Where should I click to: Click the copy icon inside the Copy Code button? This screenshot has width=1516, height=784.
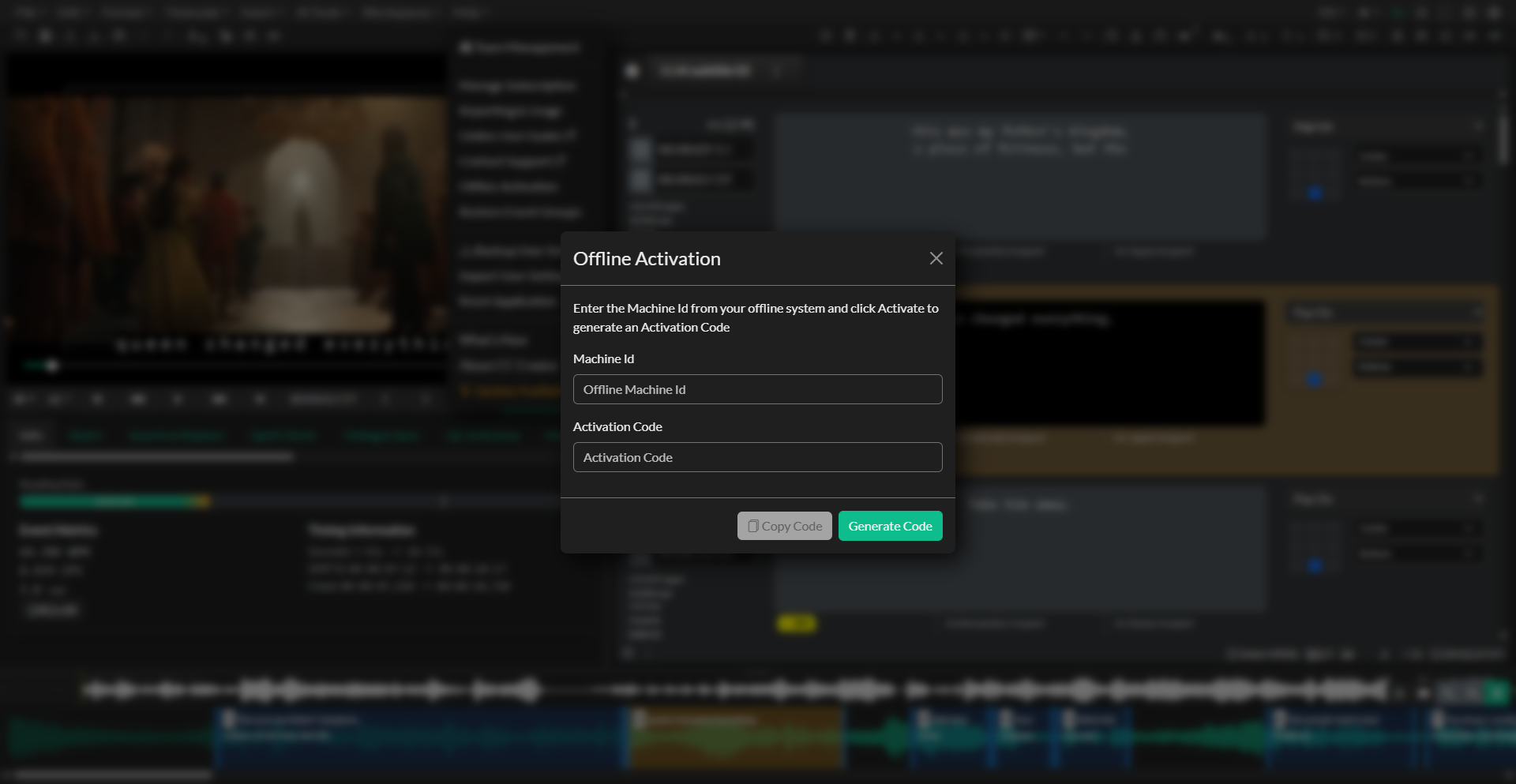pos(753,526)
